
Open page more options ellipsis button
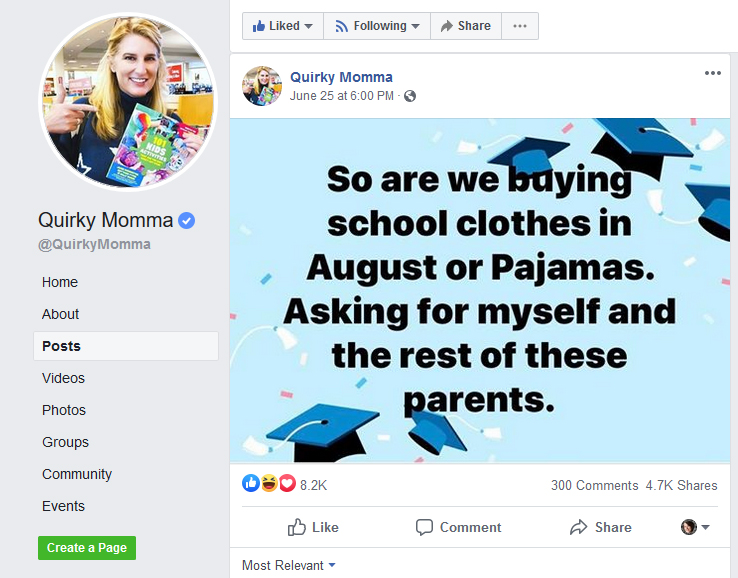click(519, 26)
